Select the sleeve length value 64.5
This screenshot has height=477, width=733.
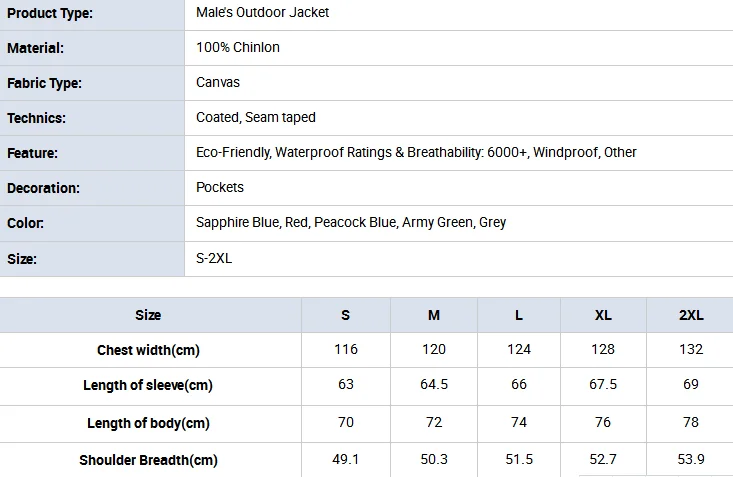pos(434,384)
